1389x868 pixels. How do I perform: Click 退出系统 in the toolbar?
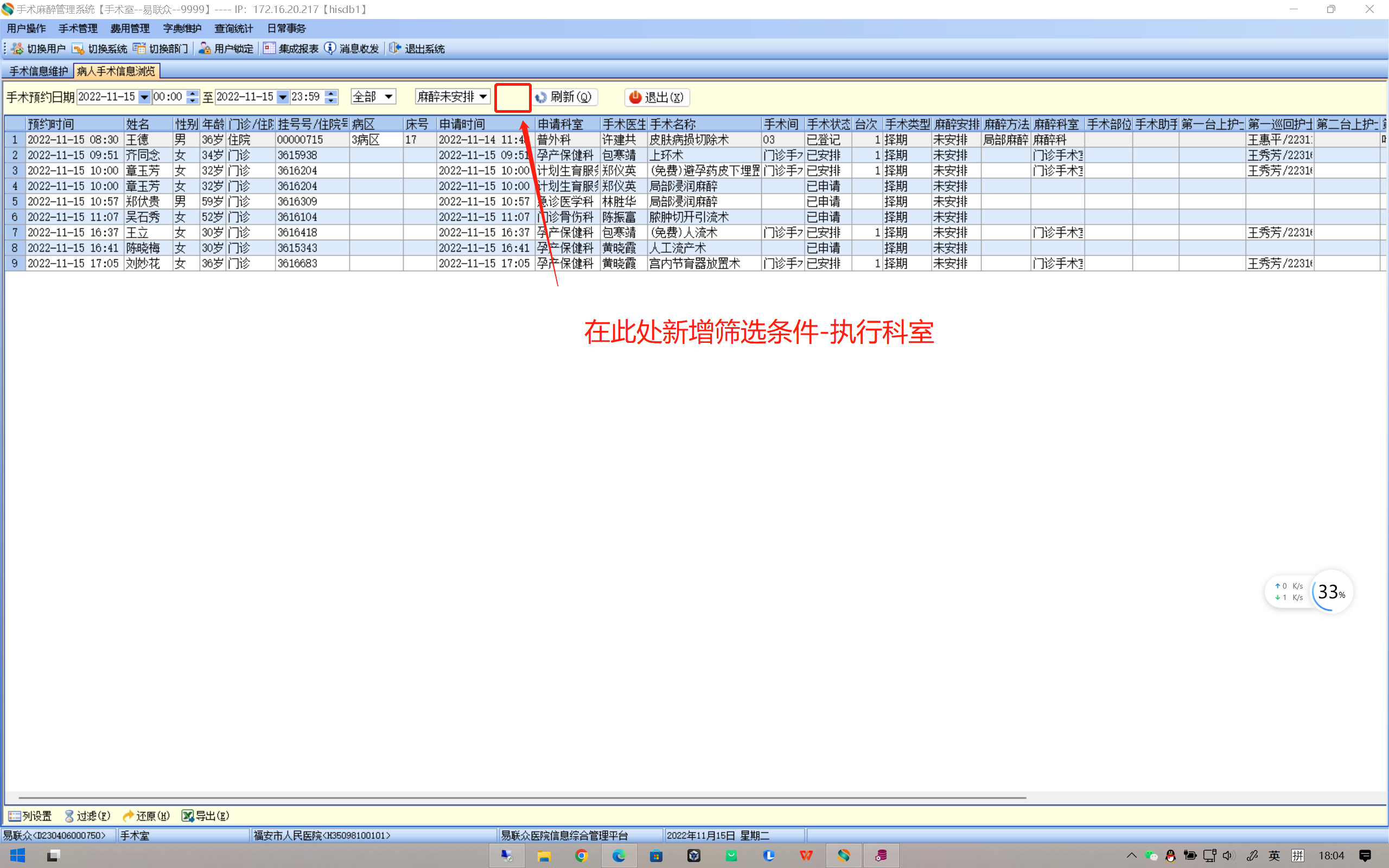pos(417,49)
